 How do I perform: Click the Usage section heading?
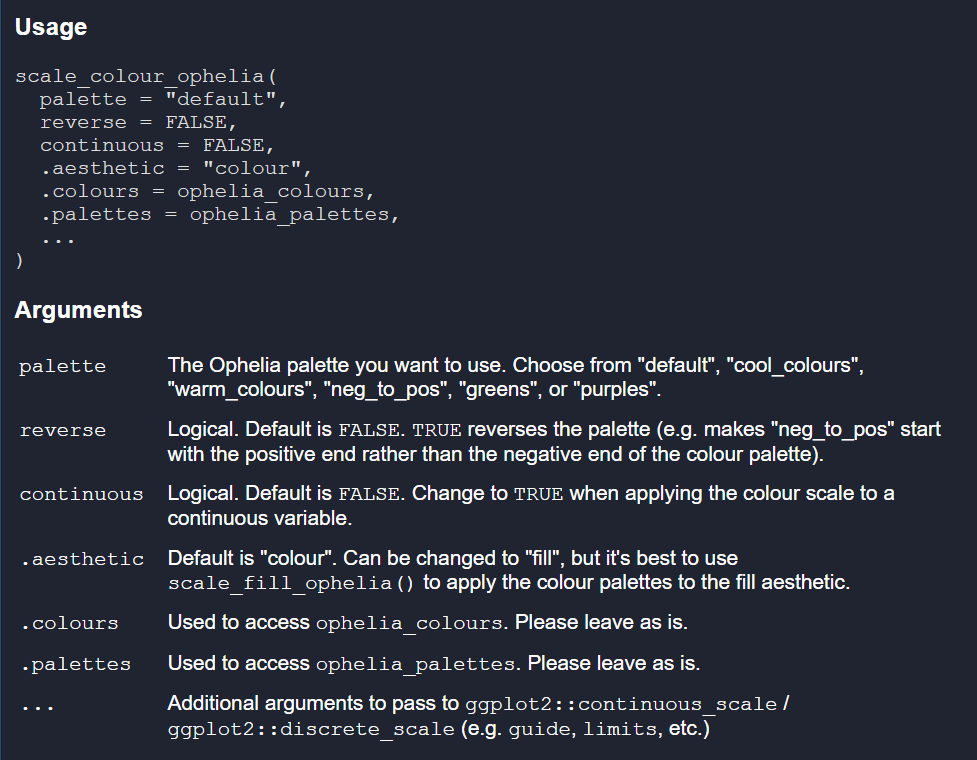51,28
